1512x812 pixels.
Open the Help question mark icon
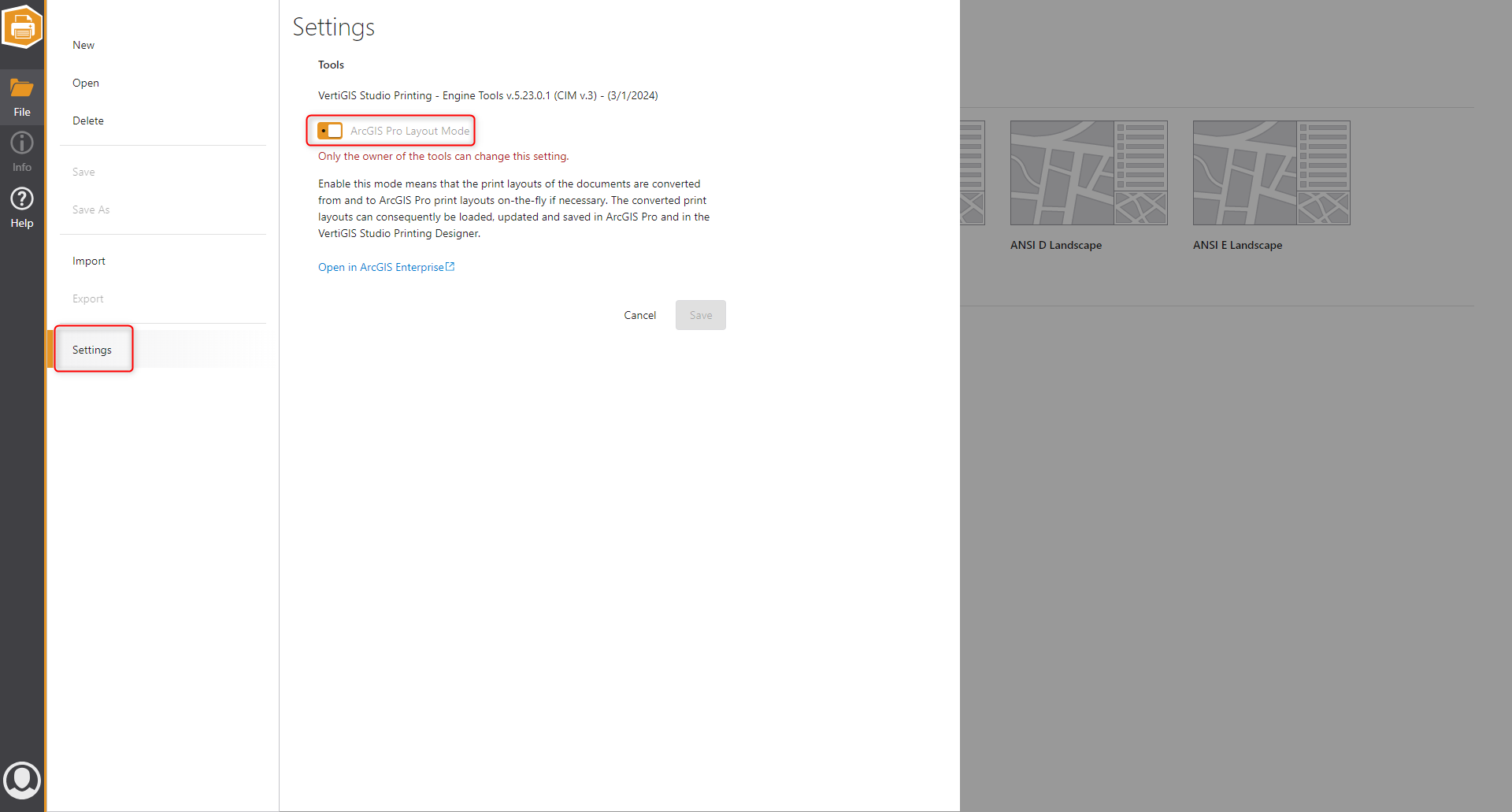22,198
